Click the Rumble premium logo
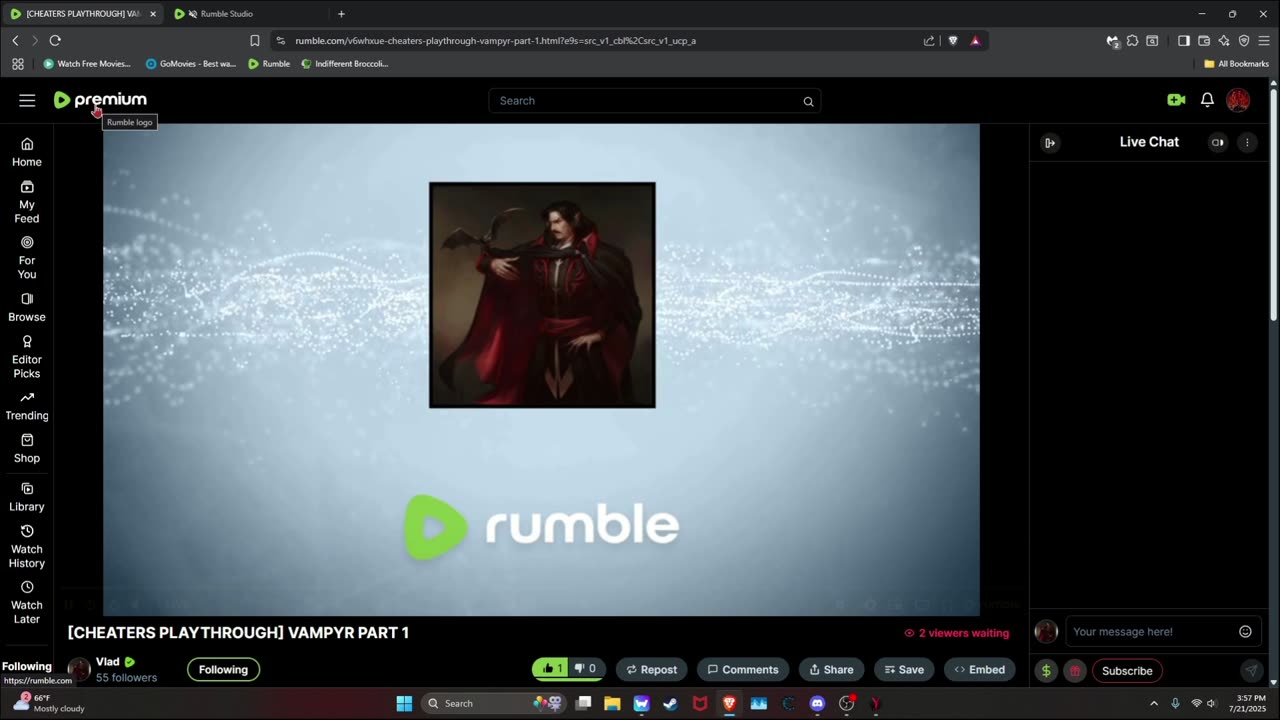 (100, 100)
